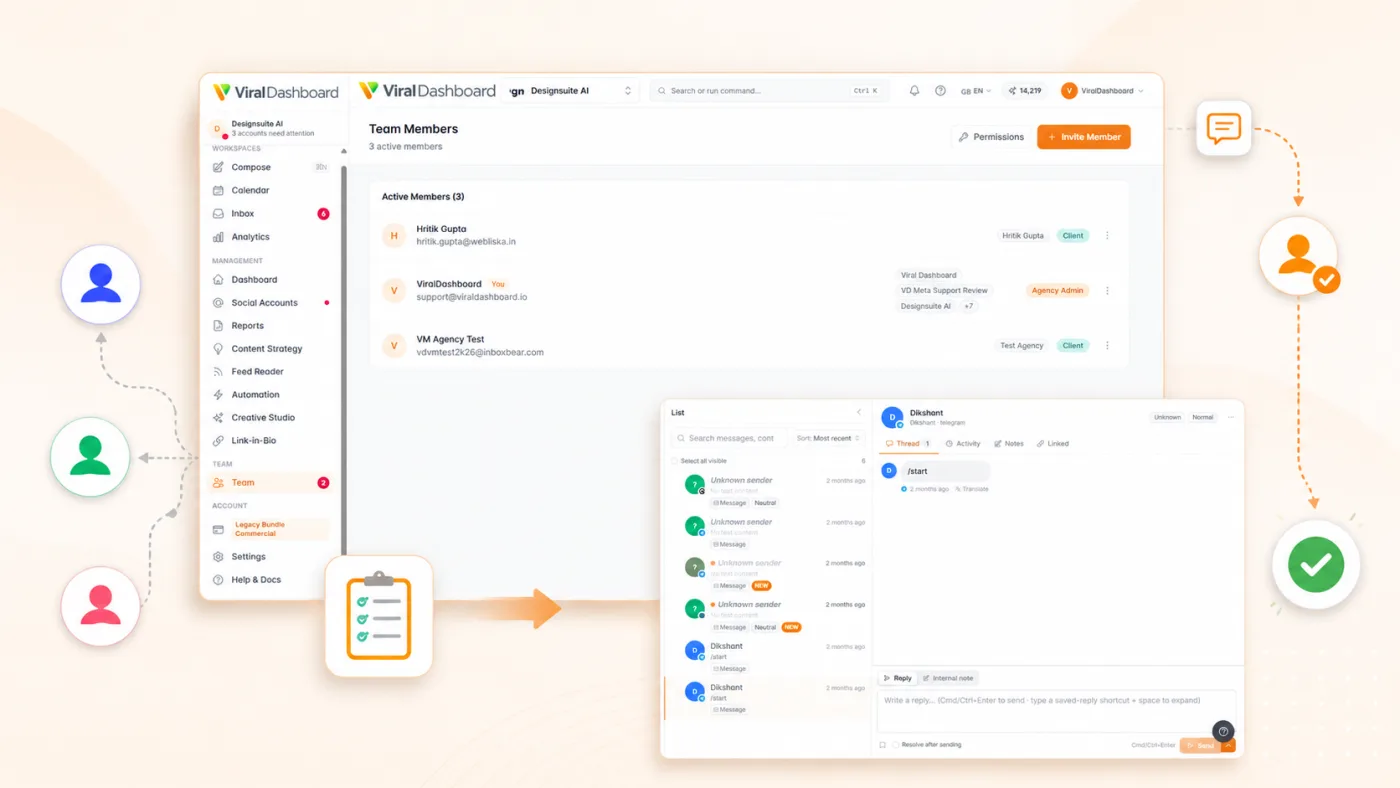Open the Designsuite AI workspace selector
Viewport: 1400px width, 788px height.
pos(571,91)
